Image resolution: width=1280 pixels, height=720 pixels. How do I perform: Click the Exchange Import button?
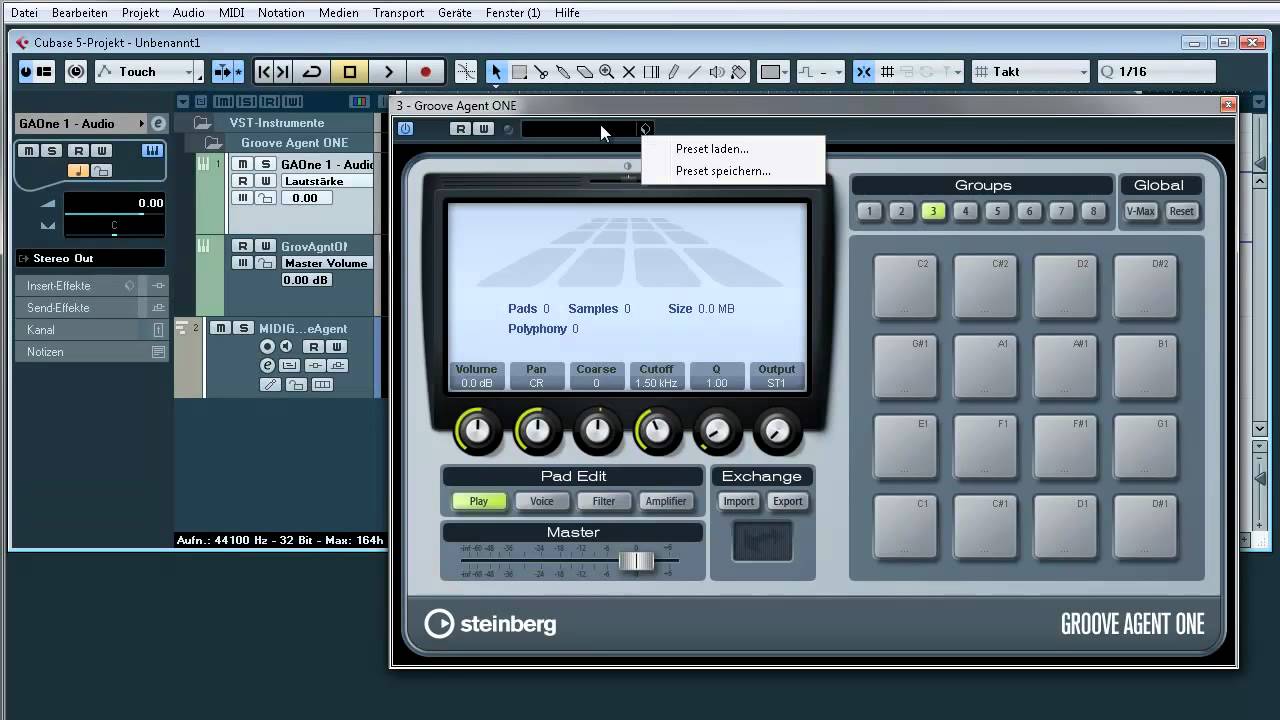click(x=739, y=501)
